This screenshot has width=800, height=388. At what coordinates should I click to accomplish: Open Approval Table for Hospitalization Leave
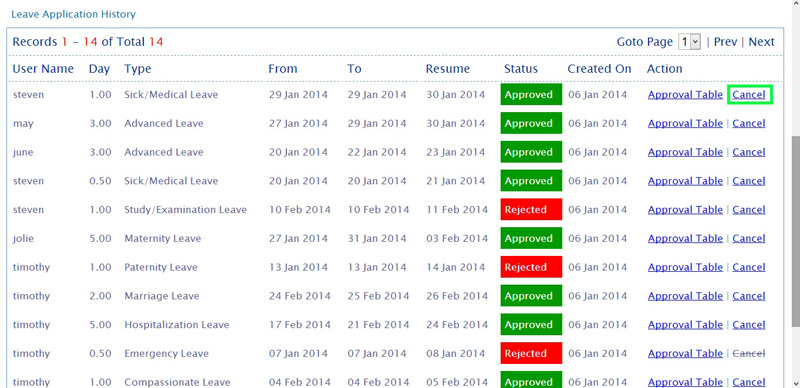click(685, 325)
